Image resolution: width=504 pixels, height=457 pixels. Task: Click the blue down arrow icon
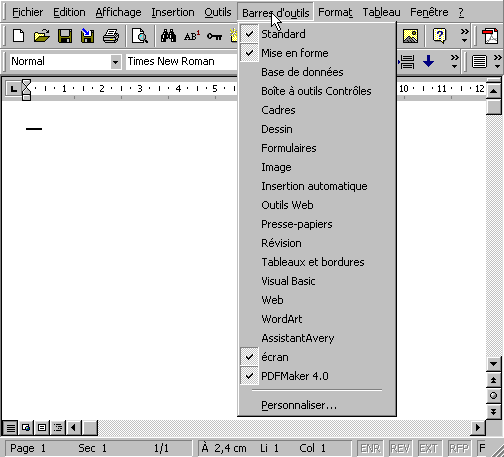[428, 61]
